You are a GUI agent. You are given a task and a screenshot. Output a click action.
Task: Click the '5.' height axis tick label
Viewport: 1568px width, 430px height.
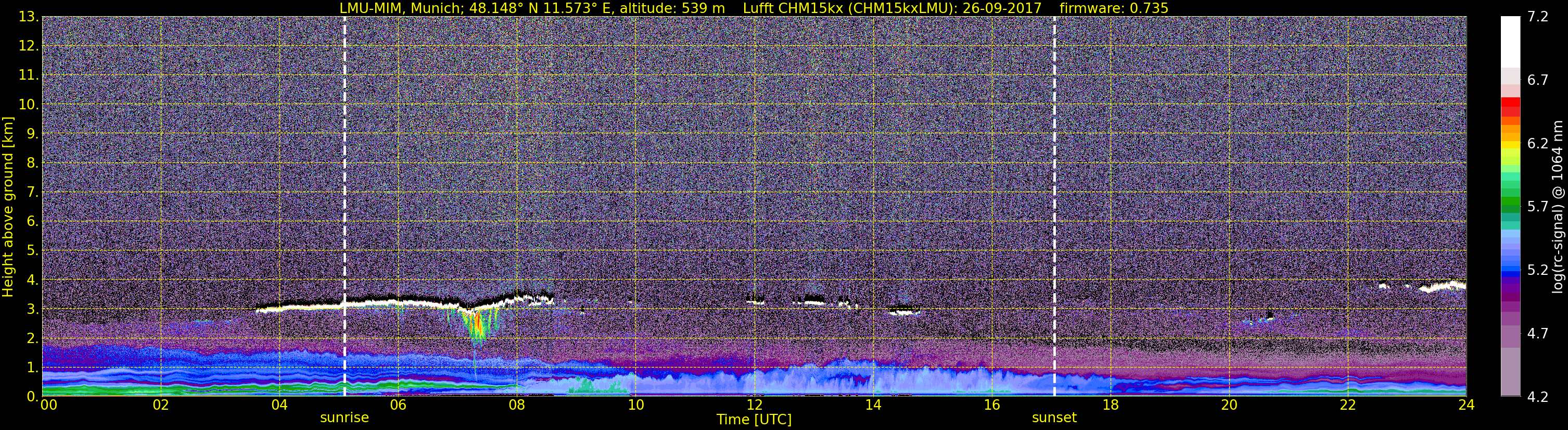point(32,250)
